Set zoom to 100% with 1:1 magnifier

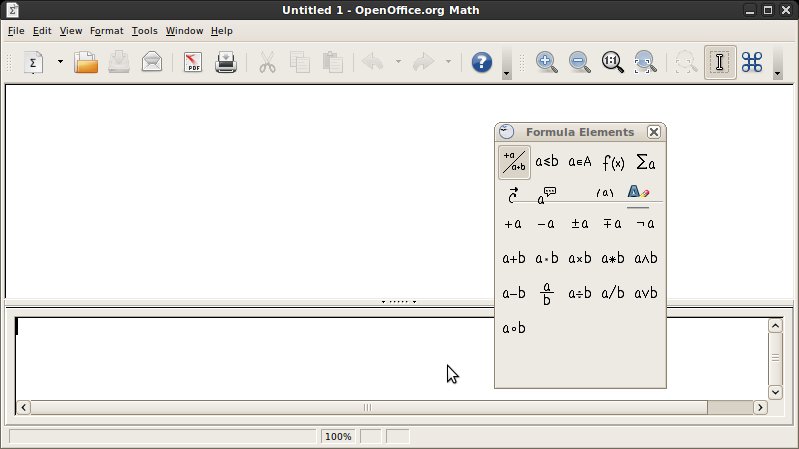pyautogui.click(x=612, y=63)
